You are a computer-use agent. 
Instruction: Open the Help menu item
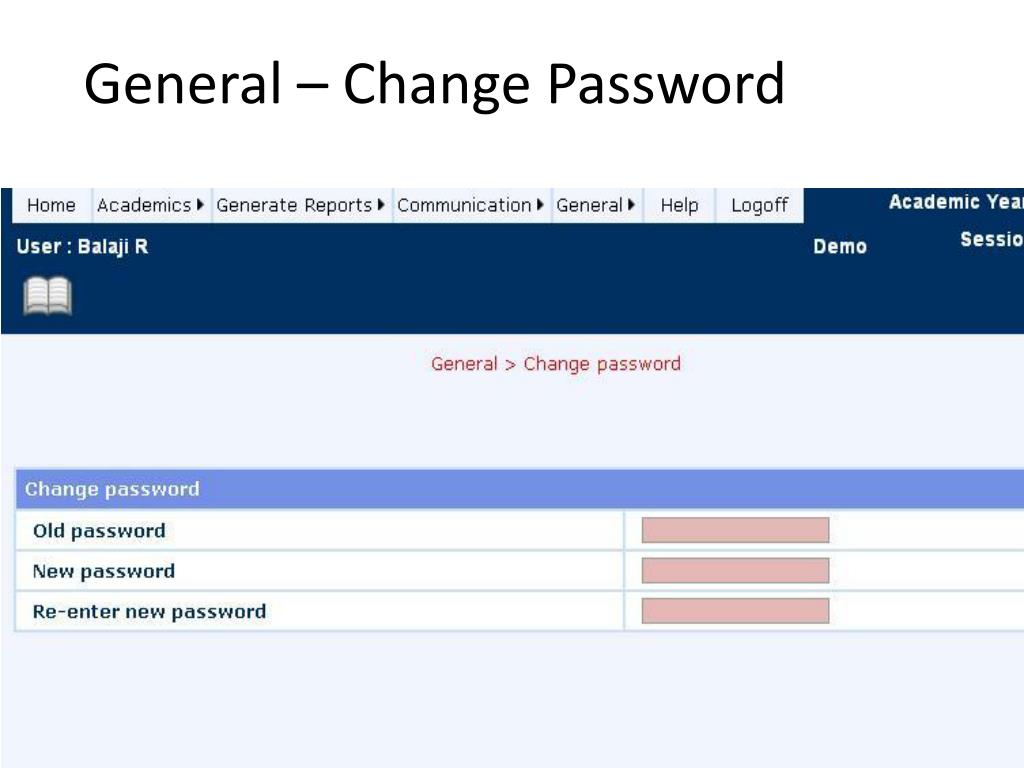(679, 206)
